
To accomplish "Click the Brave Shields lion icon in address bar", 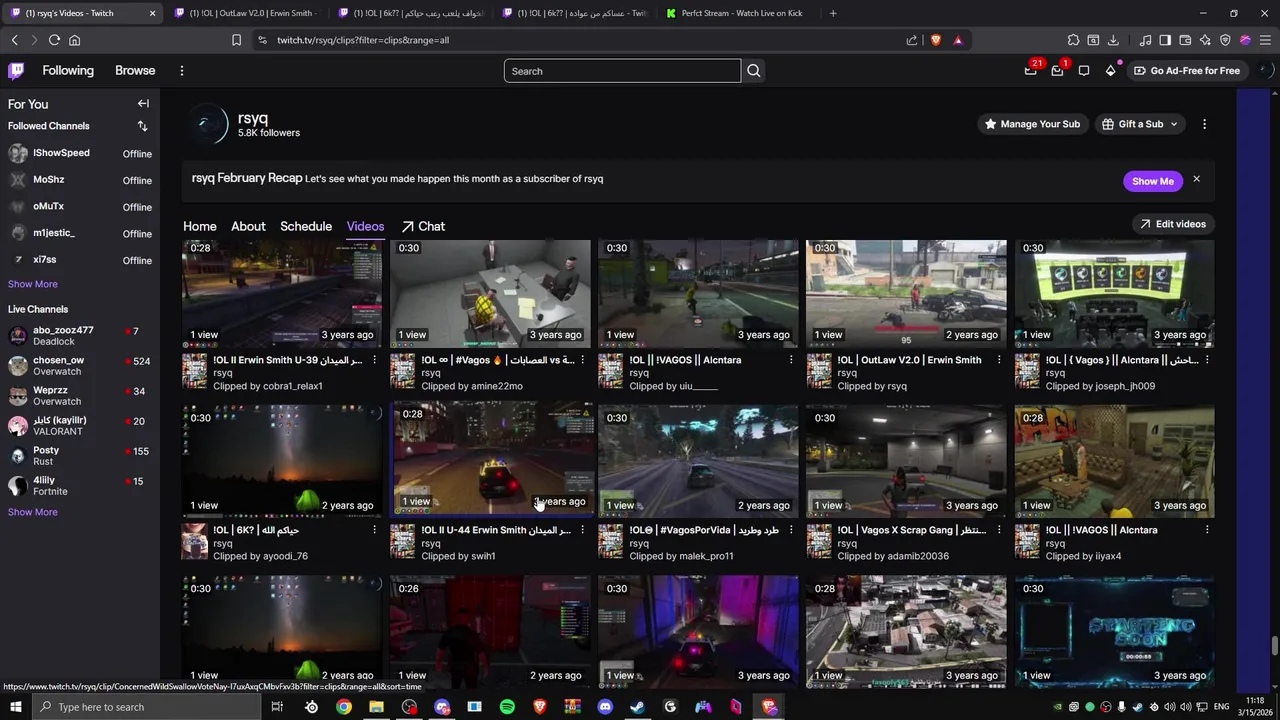I will pyautogui.click(x=936, y=40).
